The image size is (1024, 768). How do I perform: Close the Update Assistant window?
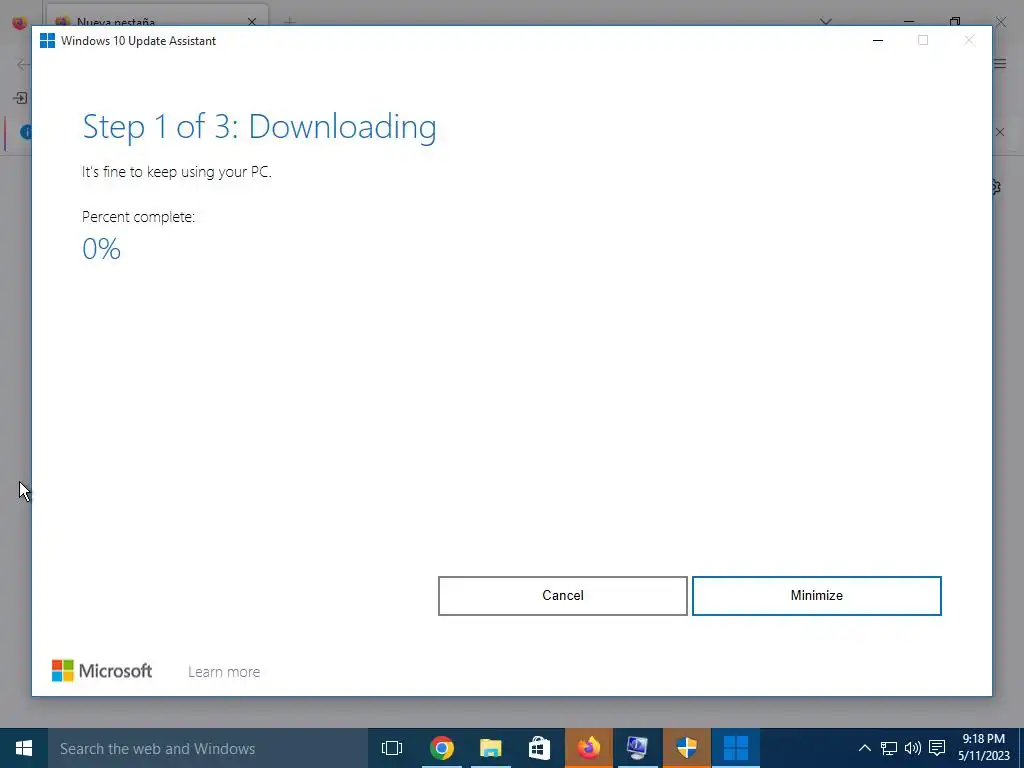pos(969,40)
